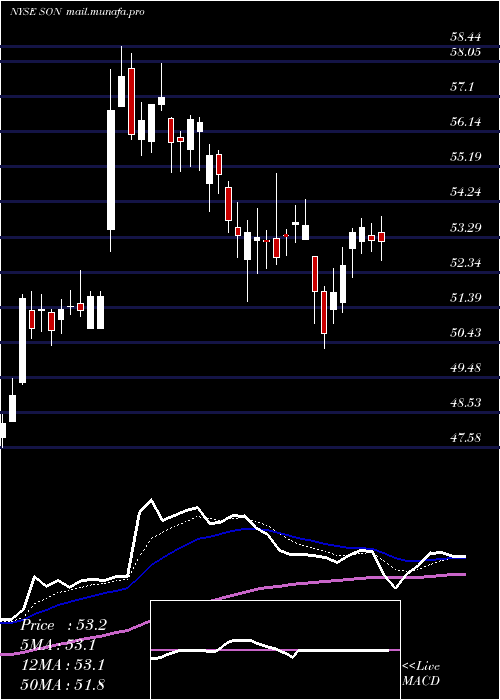Click the 54.24 price level label
The height and width of the screenshot is (700, 500).
(465, 192)
